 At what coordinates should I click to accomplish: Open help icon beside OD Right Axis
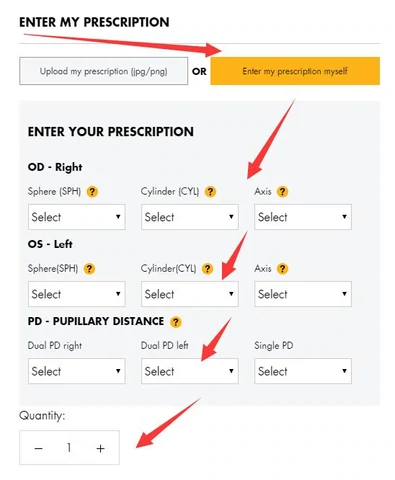[x=282, y=192]
